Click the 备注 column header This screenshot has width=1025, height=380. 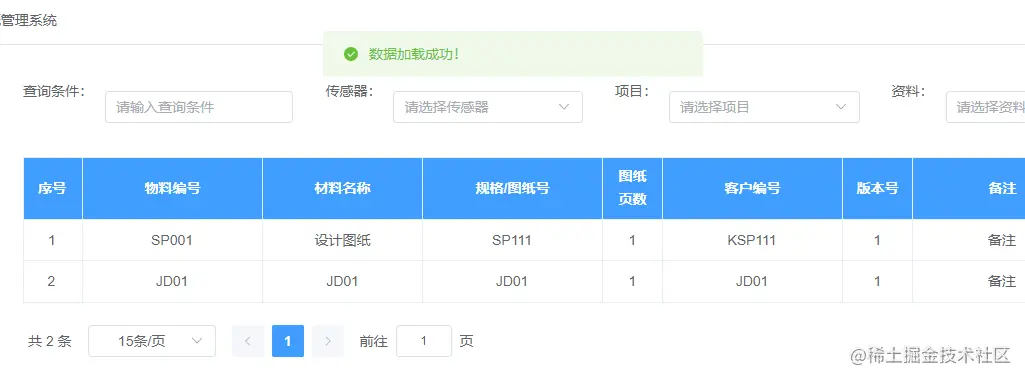(969, 188)
